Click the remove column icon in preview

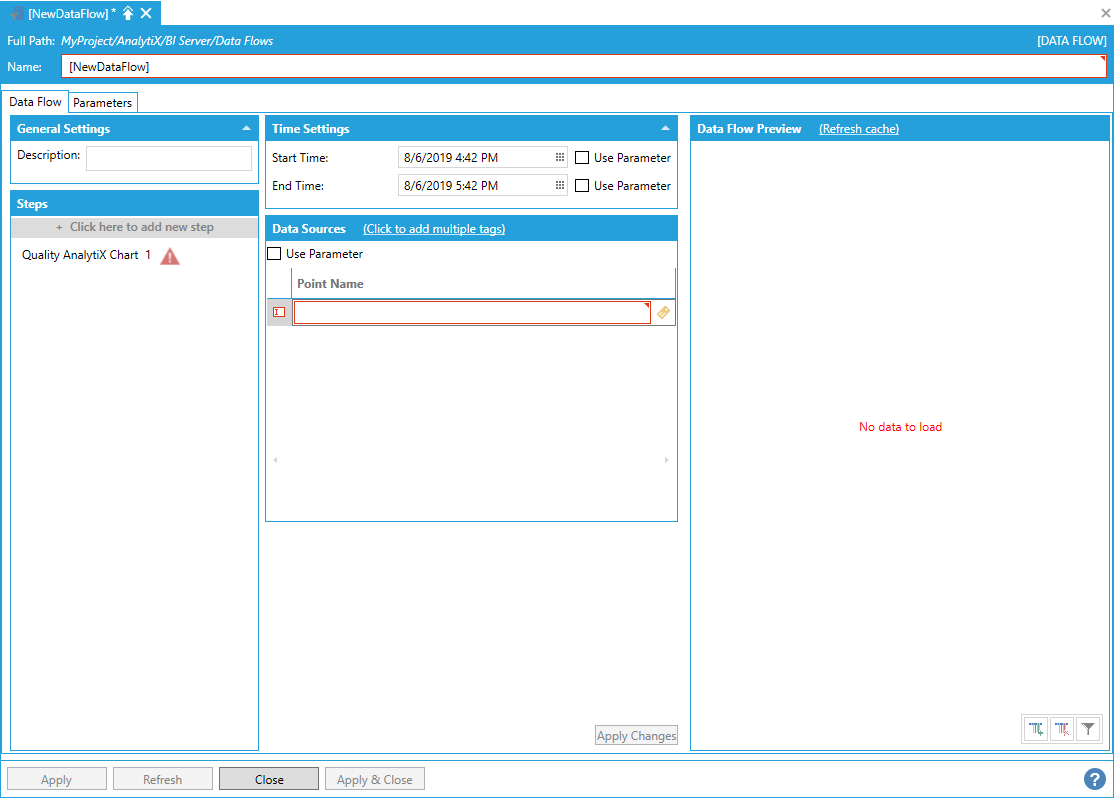(x=1063, y=730)
